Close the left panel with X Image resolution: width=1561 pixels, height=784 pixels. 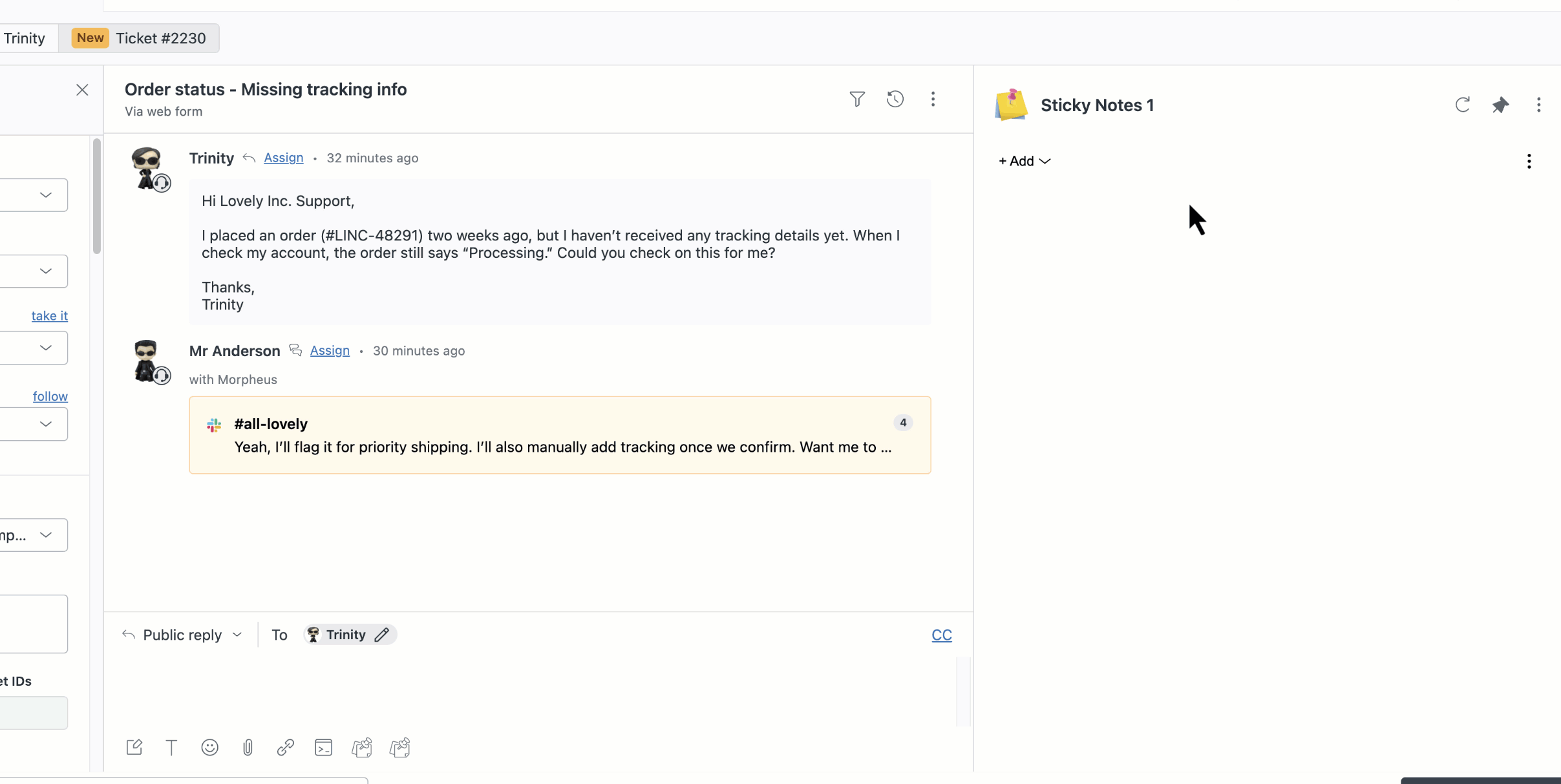pyautogui.click(x=82, y=90)
